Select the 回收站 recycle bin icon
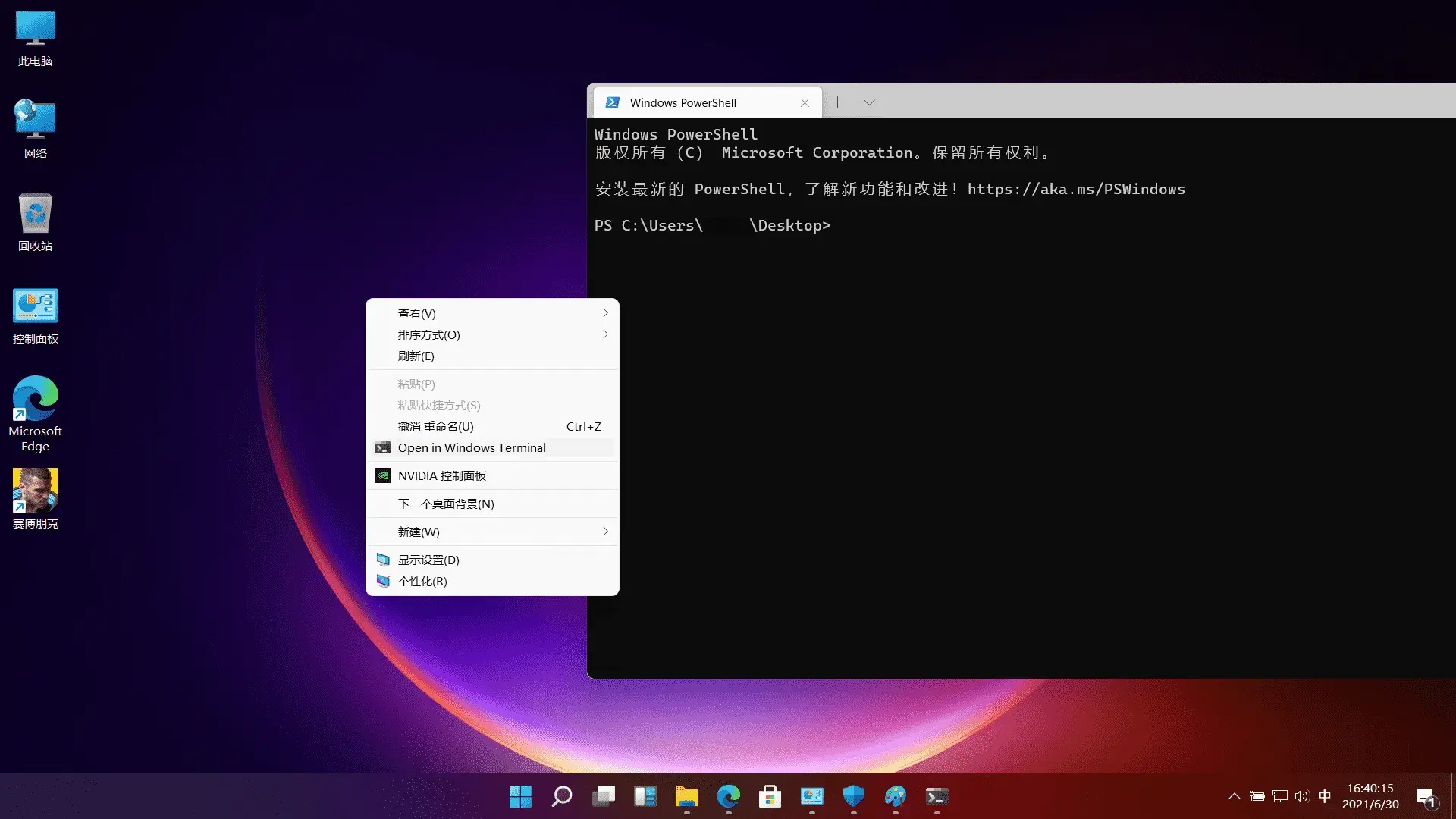This screenshot has width=1456, height=819. (35, 222)
